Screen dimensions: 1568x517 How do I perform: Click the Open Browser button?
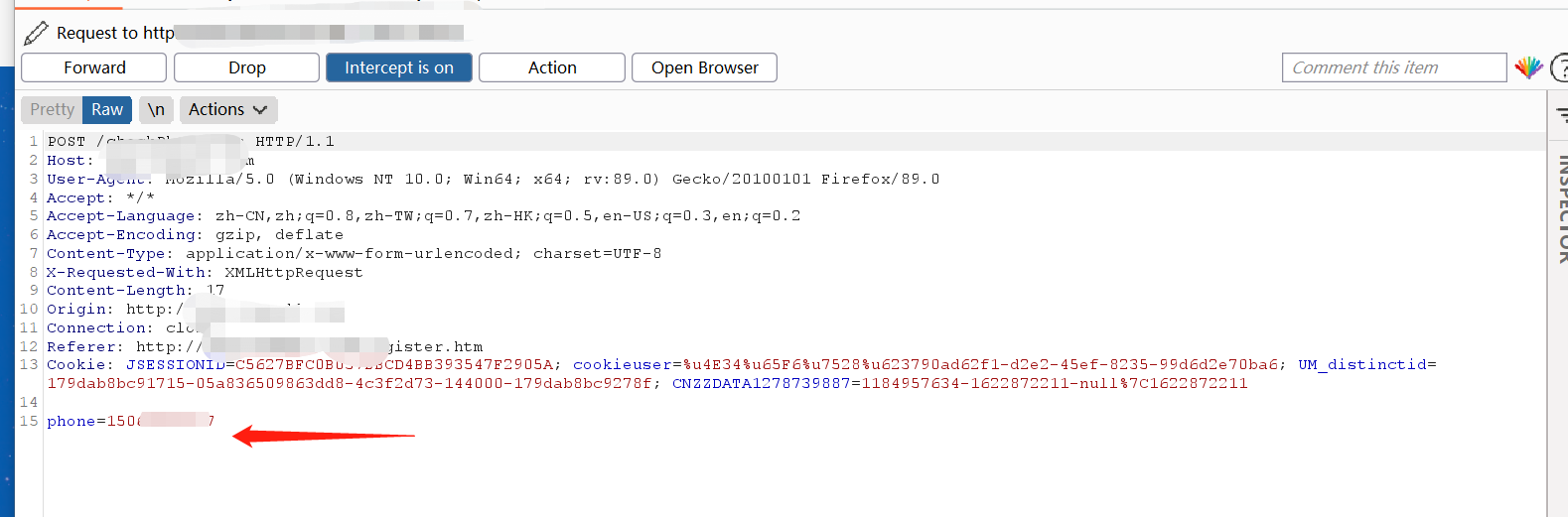coord(704,67)
